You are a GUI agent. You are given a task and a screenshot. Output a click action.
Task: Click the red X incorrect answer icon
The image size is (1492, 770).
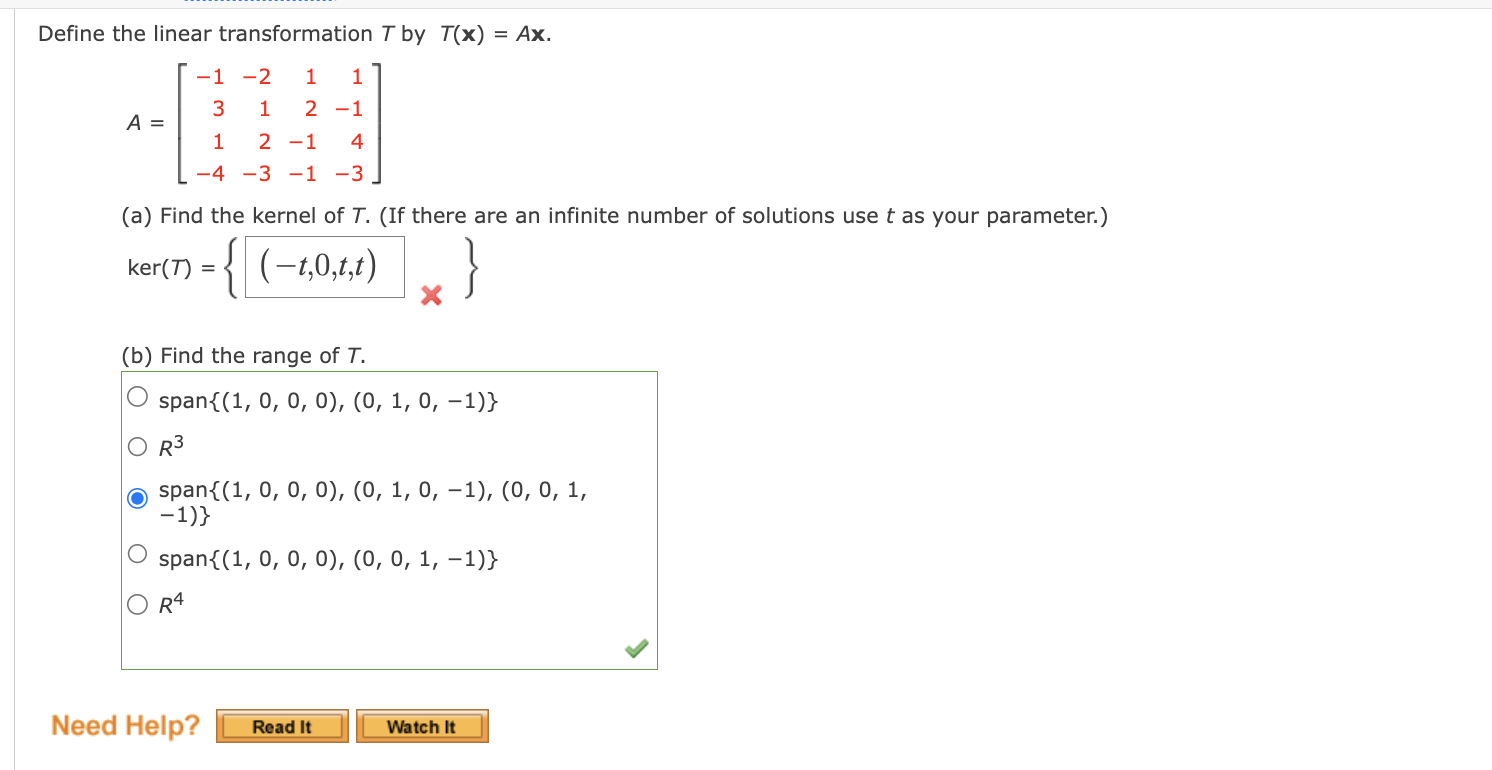point(430,296)
